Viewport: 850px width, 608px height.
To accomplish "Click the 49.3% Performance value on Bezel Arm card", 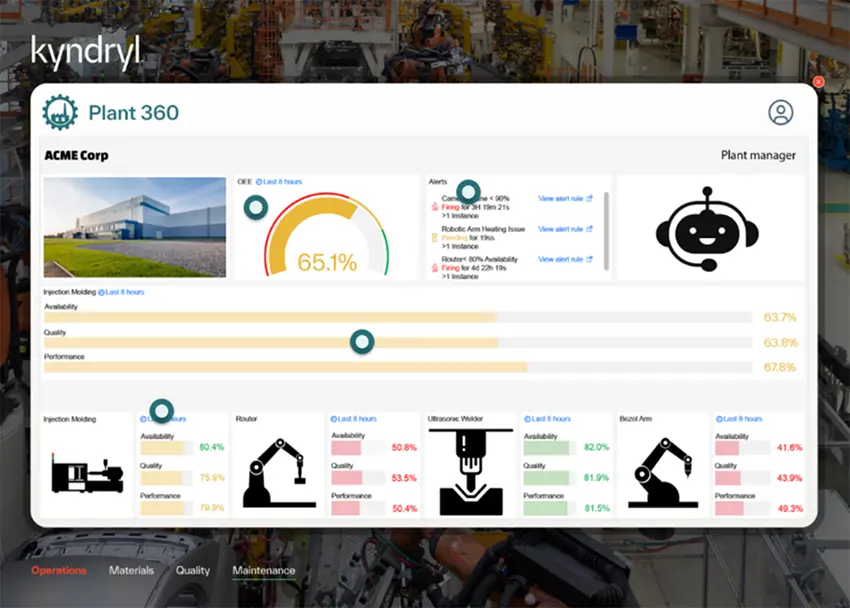I will coord(790,508).
